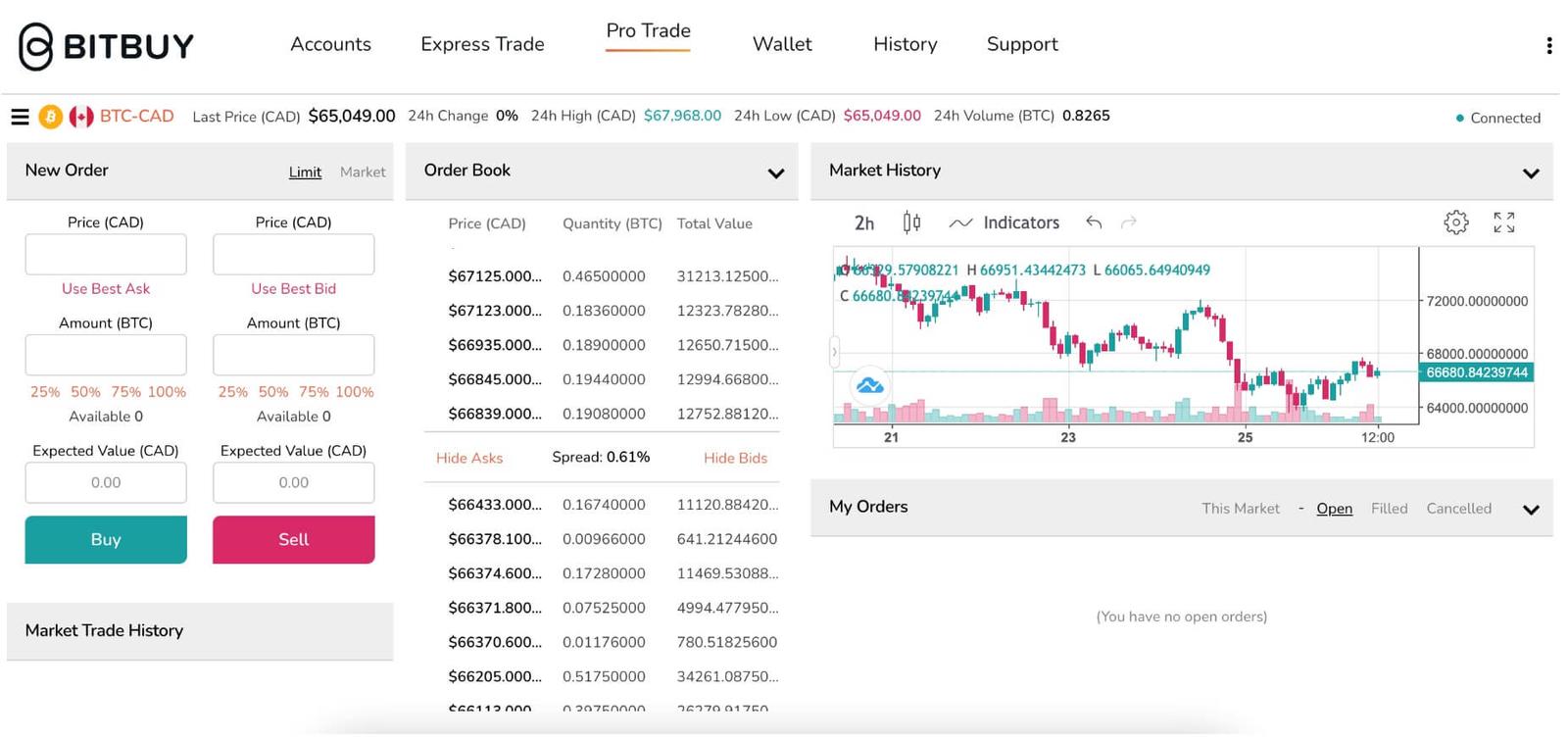Select ask row priced $66935.000
Image resolution: width=1568 pixels, height=739 pixels.
coord(613,345)
